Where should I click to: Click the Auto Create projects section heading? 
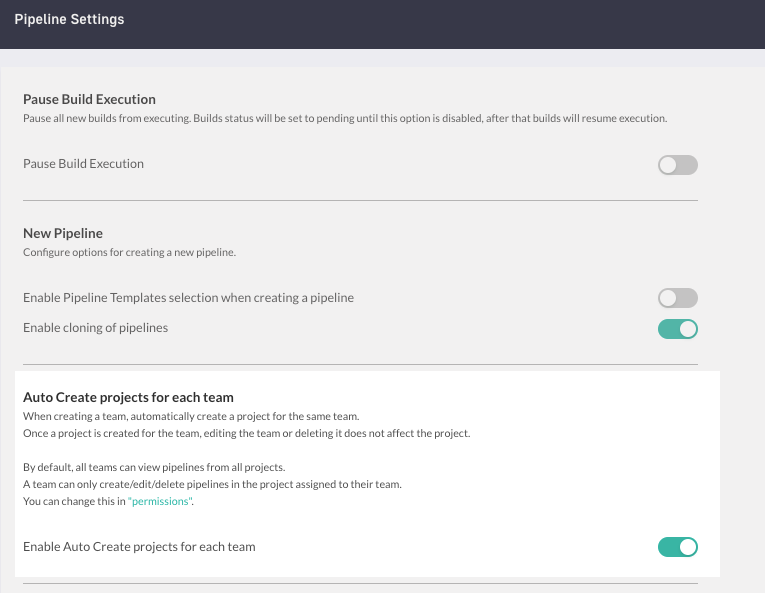[x=128, y=397]
